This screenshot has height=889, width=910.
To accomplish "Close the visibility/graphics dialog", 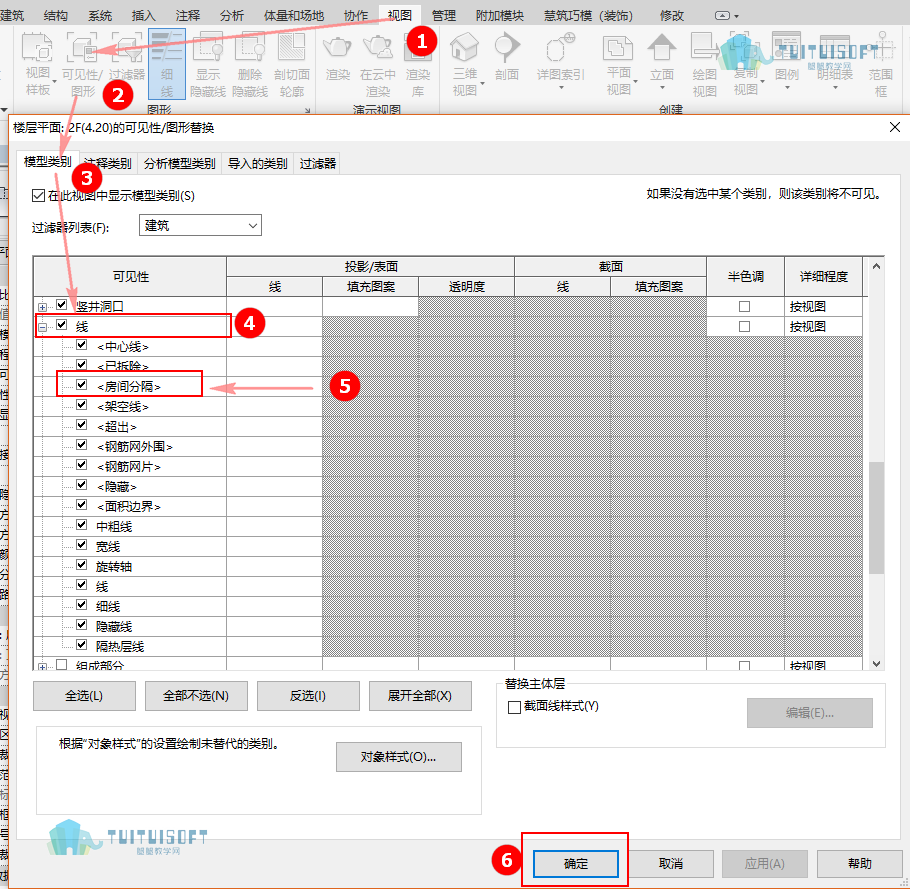I will tap(895, 127).
